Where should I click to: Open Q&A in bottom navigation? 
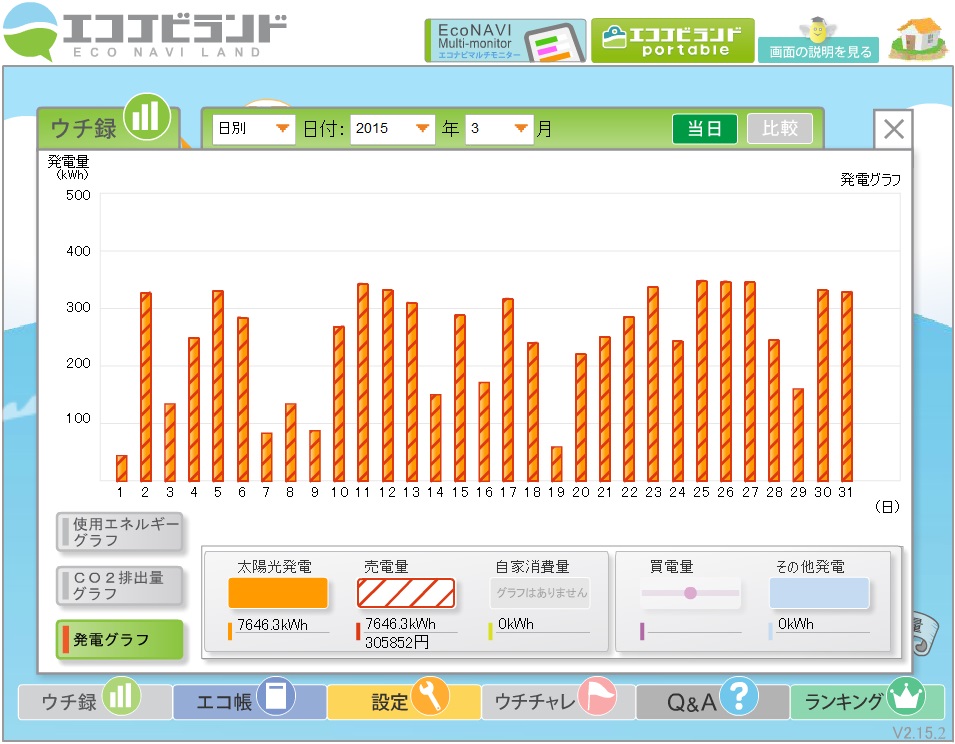(x=713, y=702)
